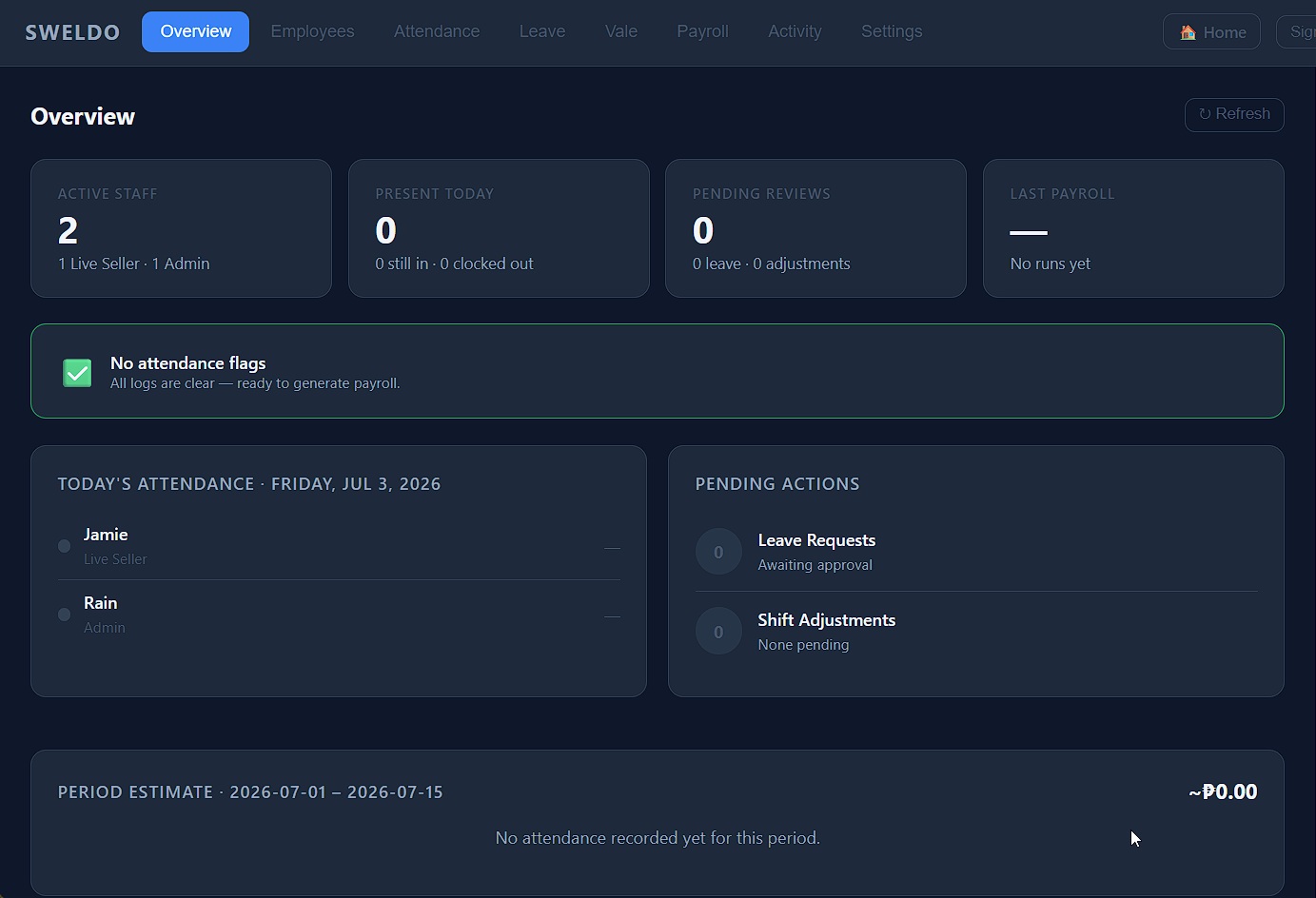Click "0 leave · 0 adjustments" text

772,264
